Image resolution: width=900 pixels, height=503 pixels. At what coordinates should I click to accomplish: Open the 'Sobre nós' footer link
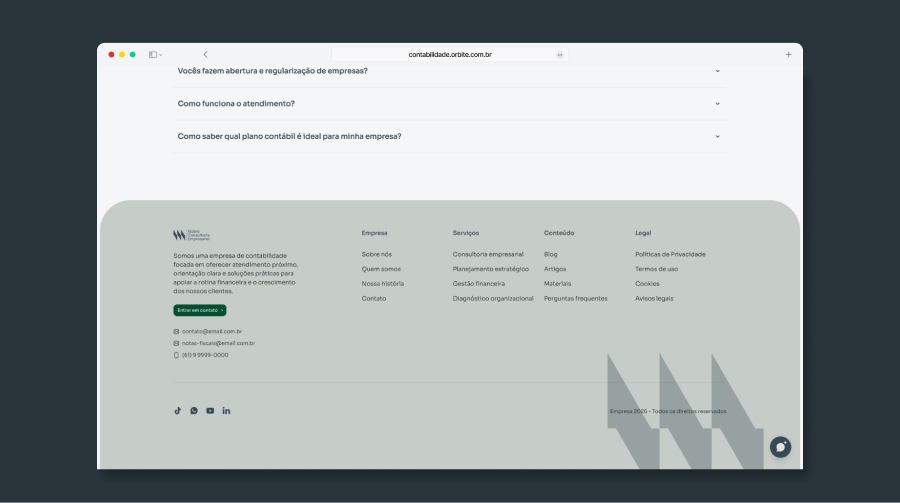pyautogui.click(x=377, y=254)
